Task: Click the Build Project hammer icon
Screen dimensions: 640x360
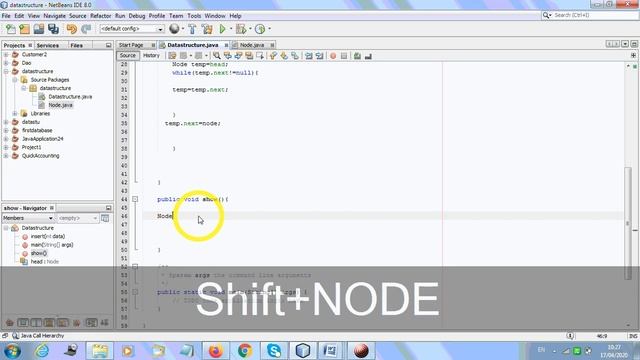Action: (x=192, y=29)
